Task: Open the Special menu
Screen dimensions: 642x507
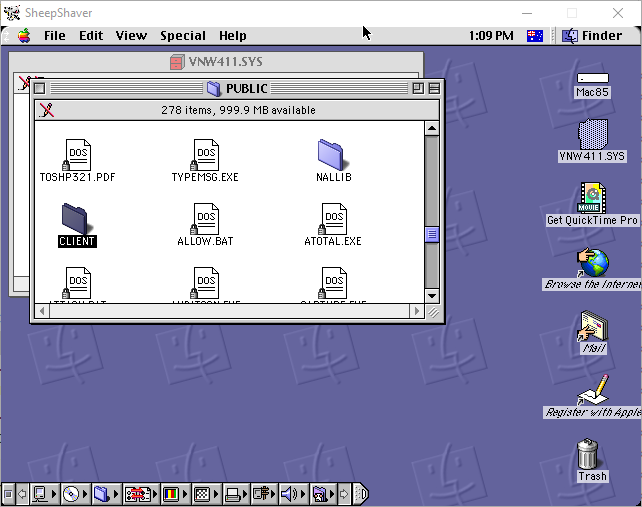Action: pyautogui.click(x=183, y=36)
